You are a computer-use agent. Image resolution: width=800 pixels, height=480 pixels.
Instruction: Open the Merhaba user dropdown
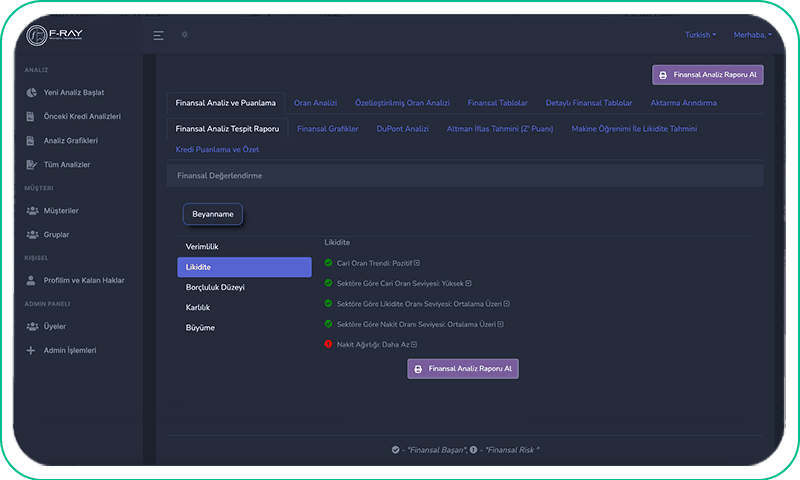coord(752,35)
